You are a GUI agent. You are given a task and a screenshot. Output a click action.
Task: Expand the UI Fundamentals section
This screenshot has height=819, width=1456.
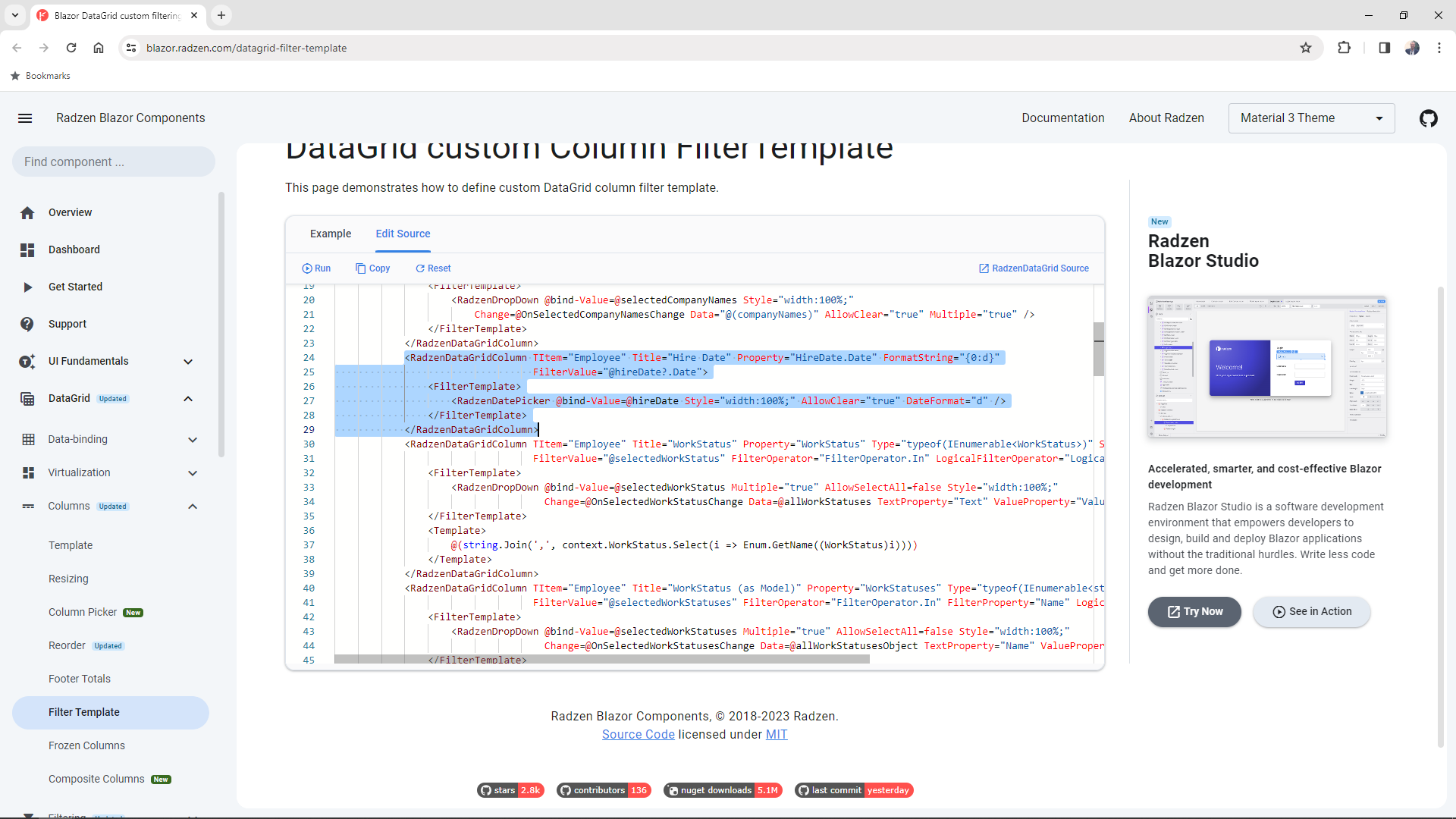[188, 362]
